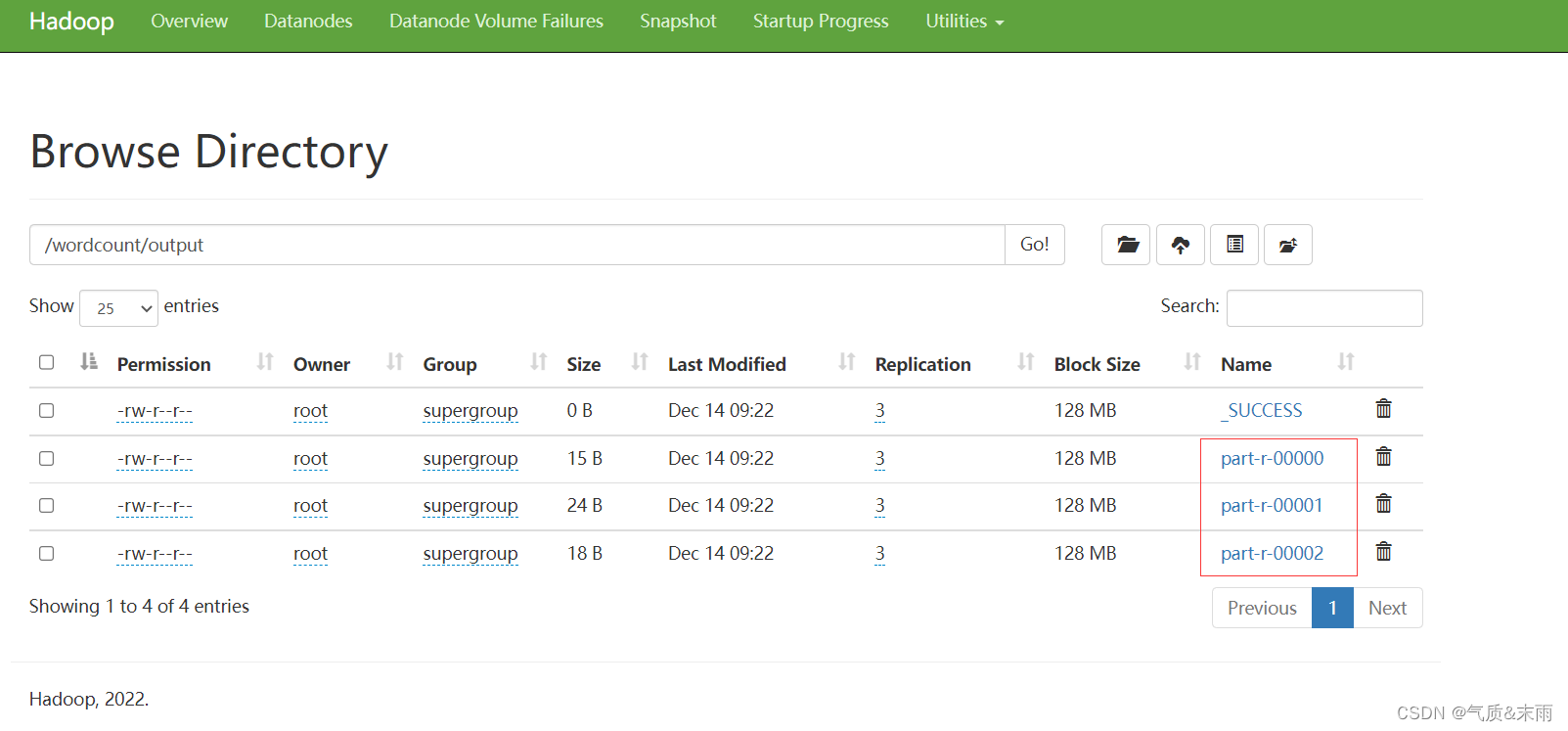The width and height of the screenshot is (1568, 731).
Task: Sort table by Permission column arrows
Action: click(x=265, y=362)
